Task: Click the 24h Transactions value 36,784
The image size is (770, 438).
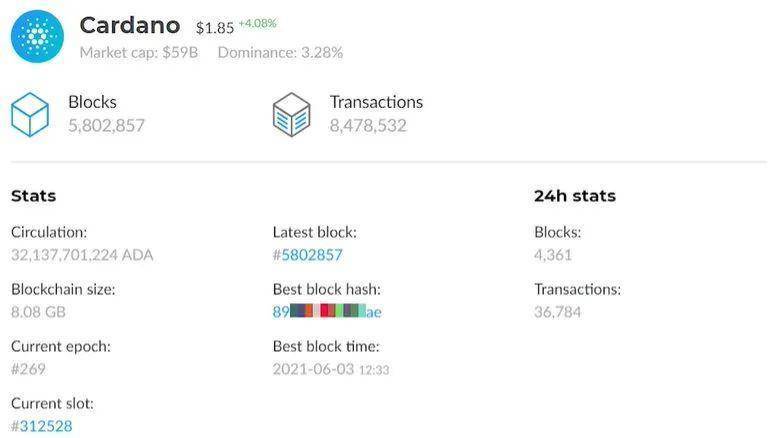Action: 557,312
